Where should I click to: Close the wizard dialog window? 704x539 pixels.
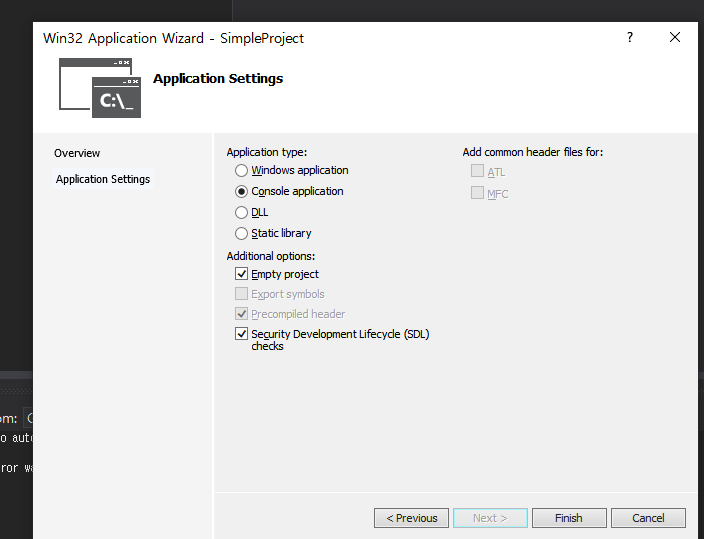point(675,37)
